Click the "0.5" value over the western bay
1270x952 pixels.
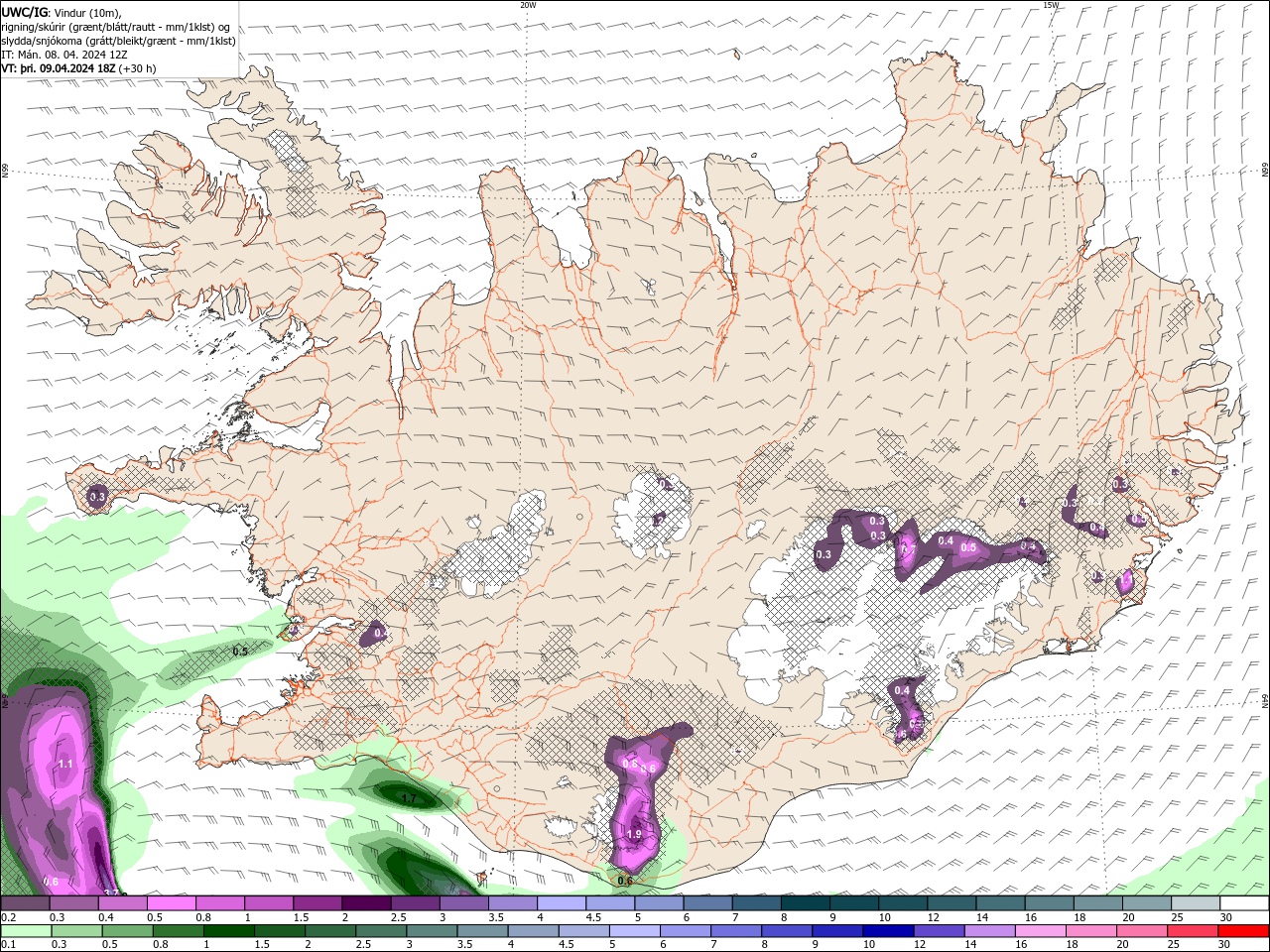point(240,652)
